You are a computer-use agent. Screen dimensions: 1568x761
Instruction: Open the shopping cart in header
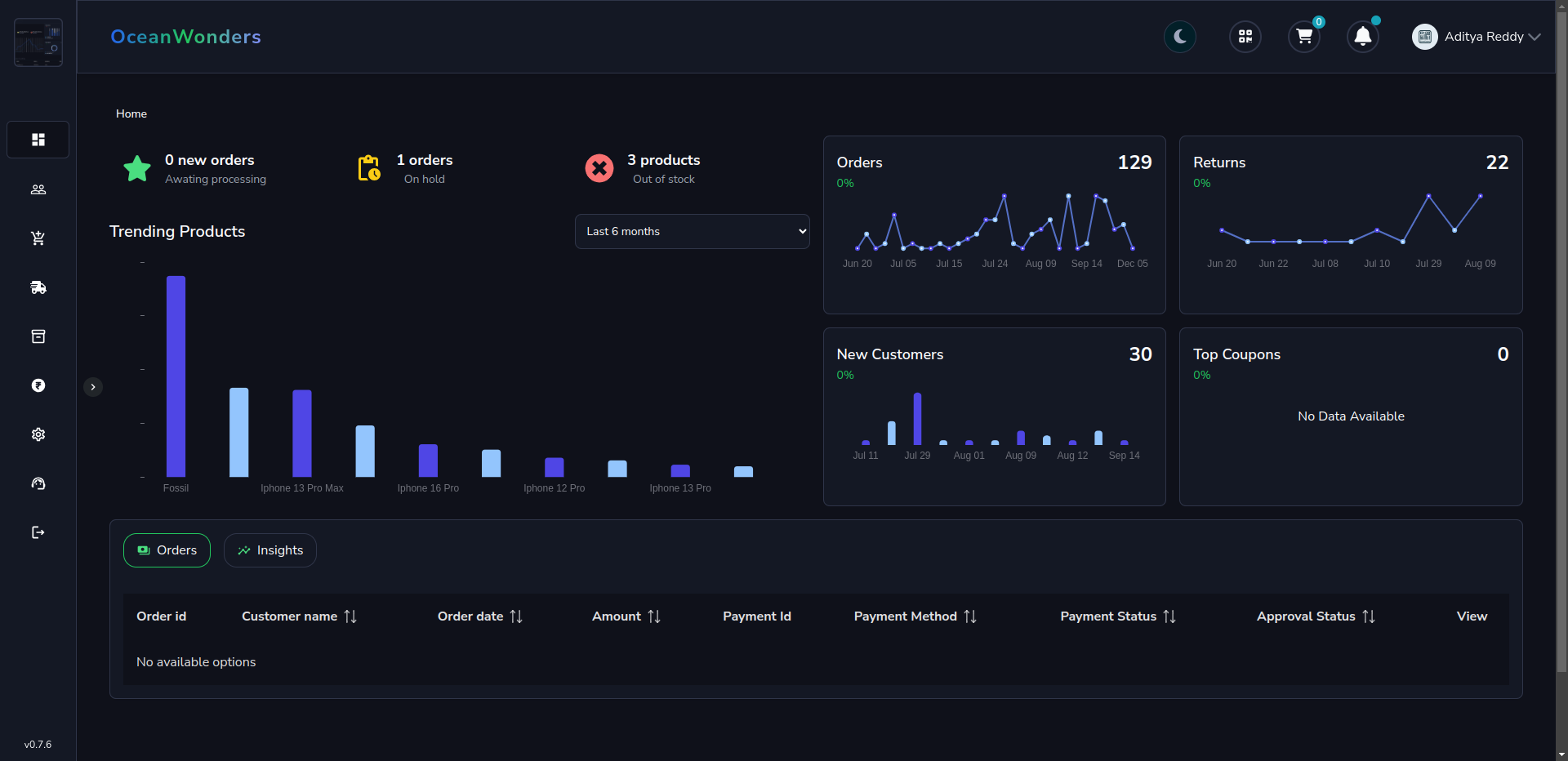coord(1304,37)
